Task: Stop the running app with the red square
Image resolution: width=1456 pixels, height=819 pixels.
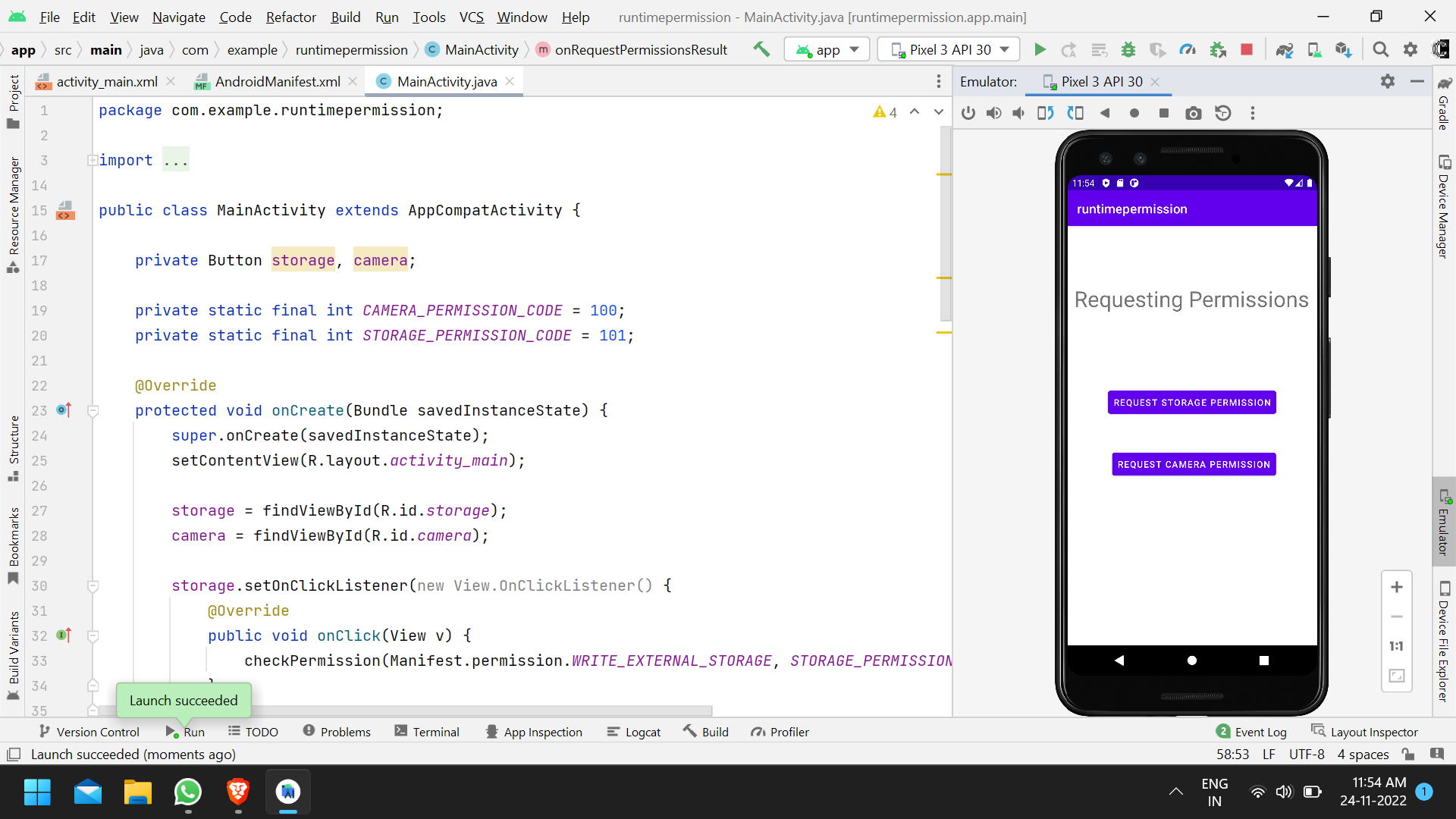Action: click(1246, 50)
